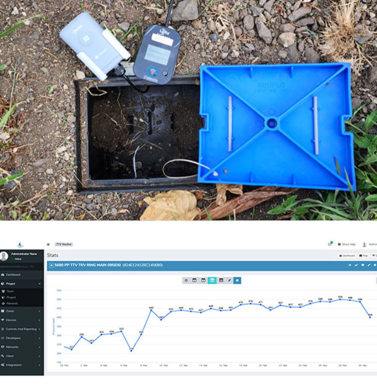Image resolution: width=377 pixels, height=384 pixels.
Task: Click the Map button near Stats header
Action: click(x=363, y=256)
